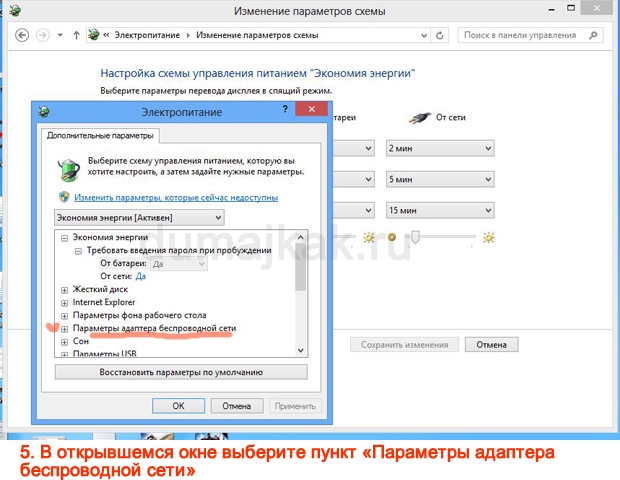Open the 5 мин dropdown
This screenshot has height=480, width=620.
pyautogui.click(x=440, y=180)
